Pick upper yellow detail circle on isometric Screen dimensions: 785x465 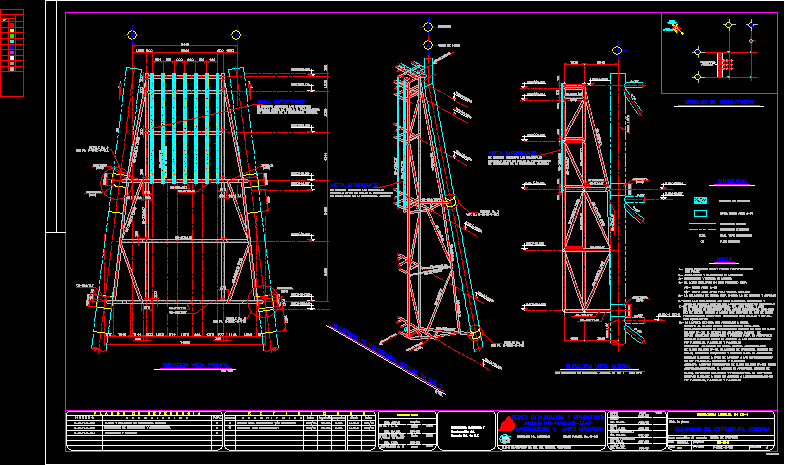[x=451, y=201]
